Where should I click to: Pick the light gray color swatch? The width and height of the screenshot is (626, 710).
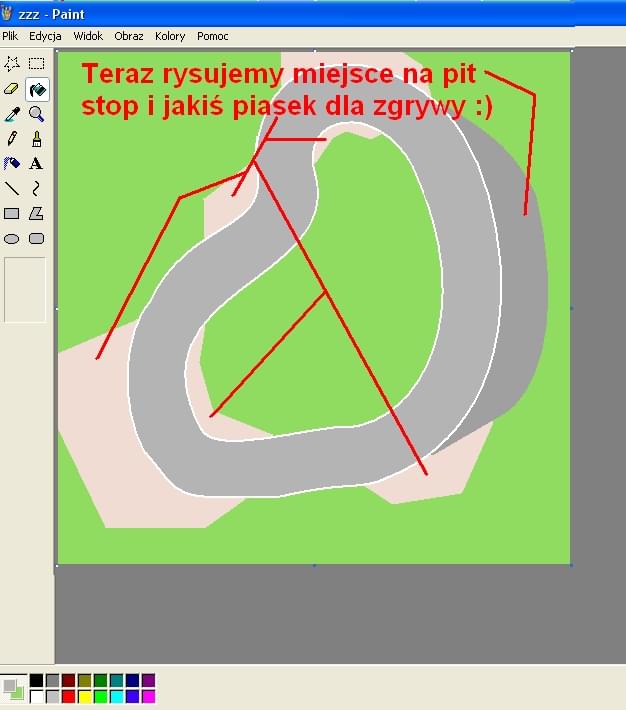pyautogui.click(x=53, y=696)
